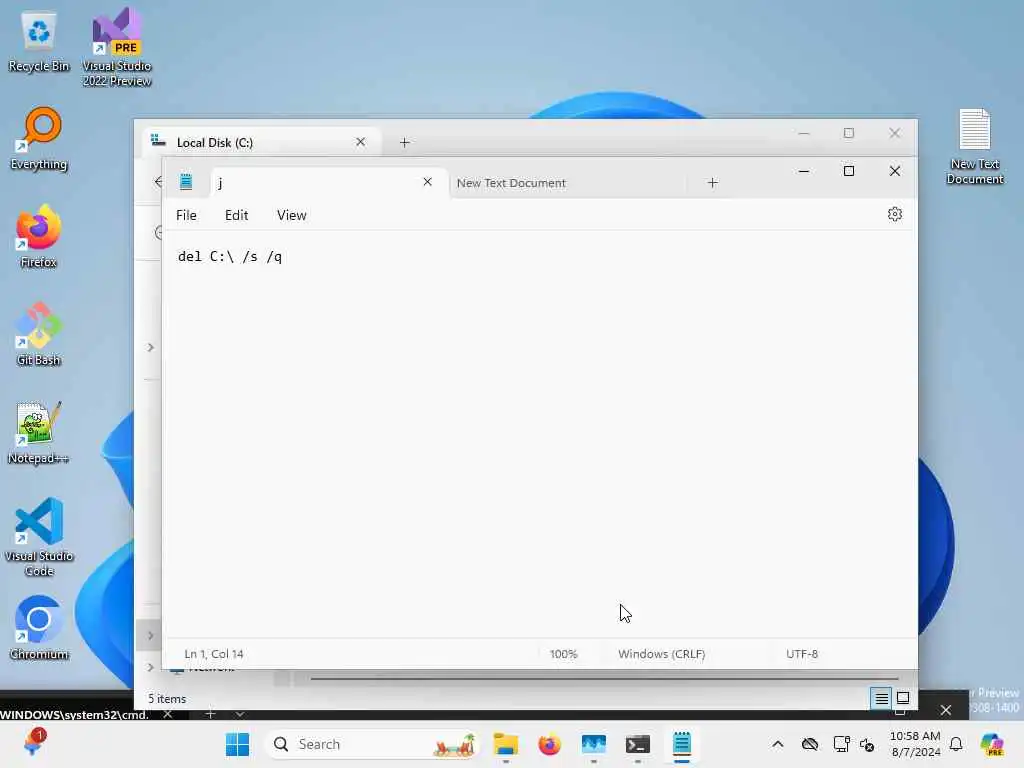This screenshot has width=1024, height=768.
Task: Select the Notepad++ desktop shortcut
Action: tap(39, 432)
